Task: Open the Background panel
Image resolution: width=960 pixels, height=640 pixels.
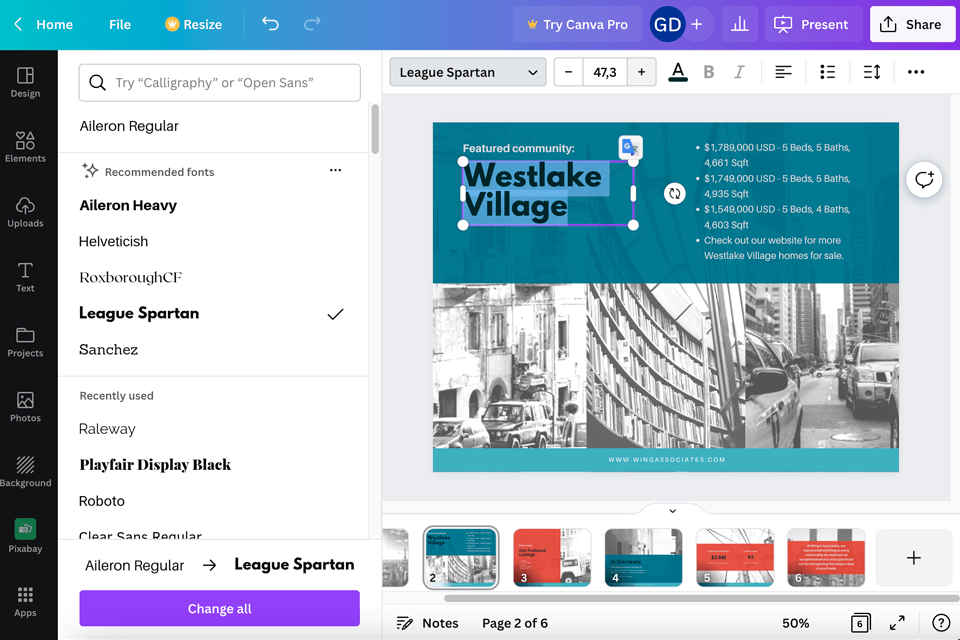Action: (x=25, y=472)
